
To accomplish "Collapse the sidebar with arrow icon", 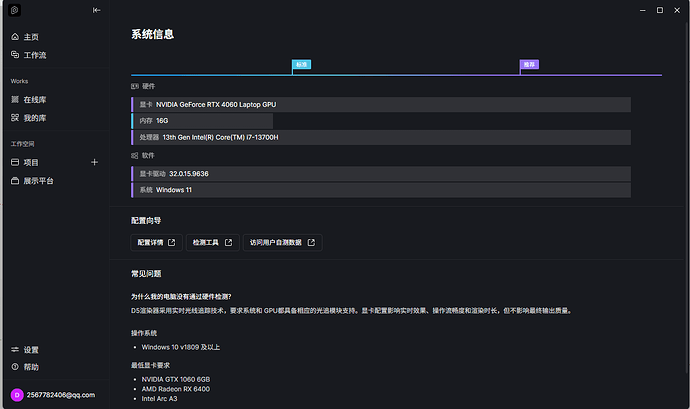I will [96, 10].
